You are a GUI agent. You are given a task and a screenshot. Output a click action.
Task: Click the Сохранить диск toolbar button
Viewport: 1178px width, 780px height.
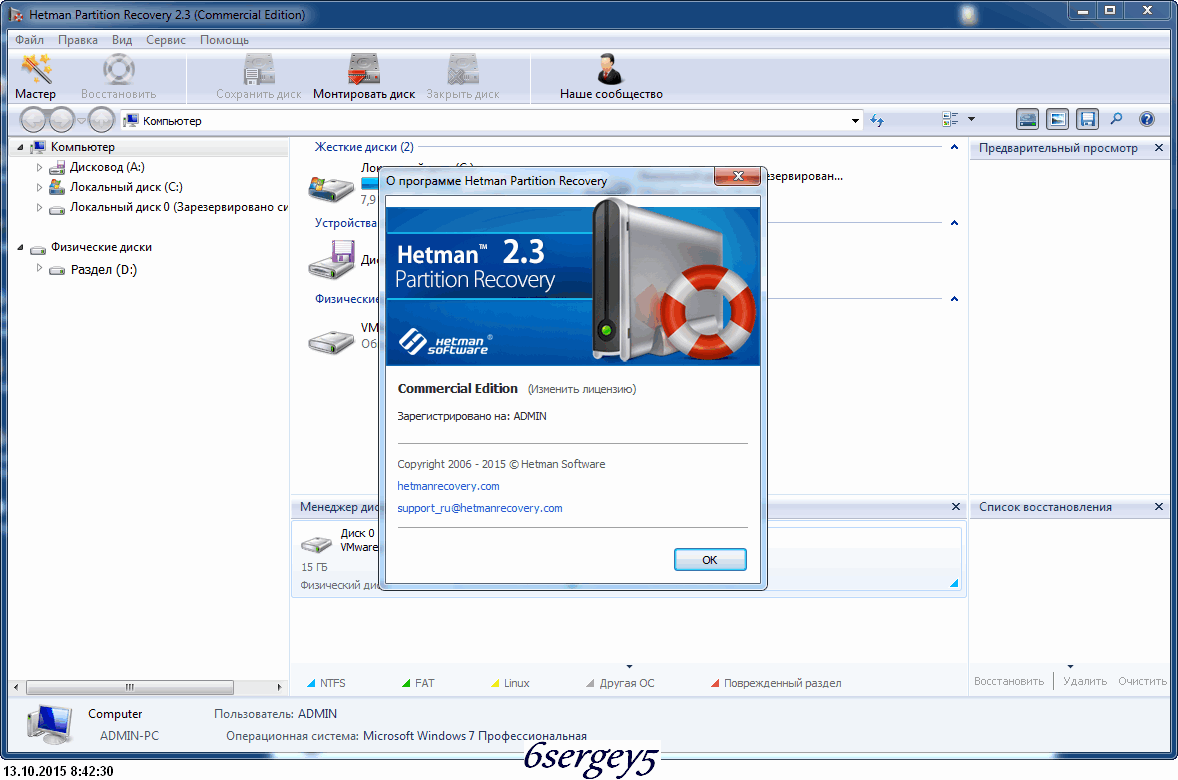point(258,76)
